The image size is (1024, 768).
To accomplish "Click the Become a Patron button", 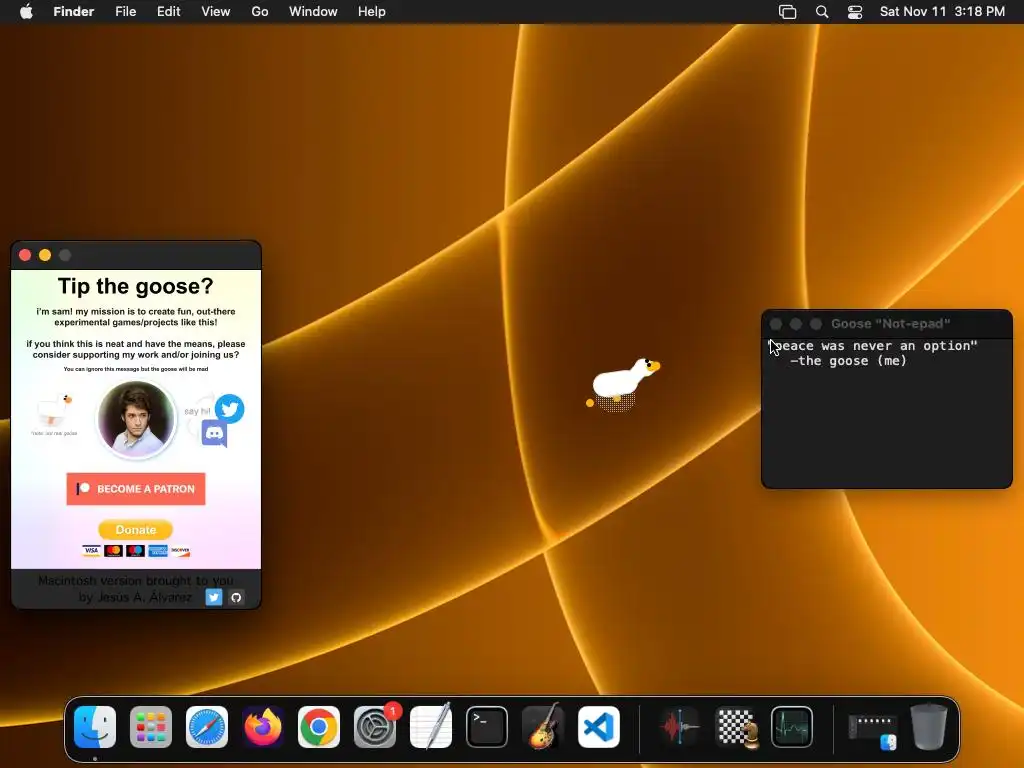I will point(136,489).
